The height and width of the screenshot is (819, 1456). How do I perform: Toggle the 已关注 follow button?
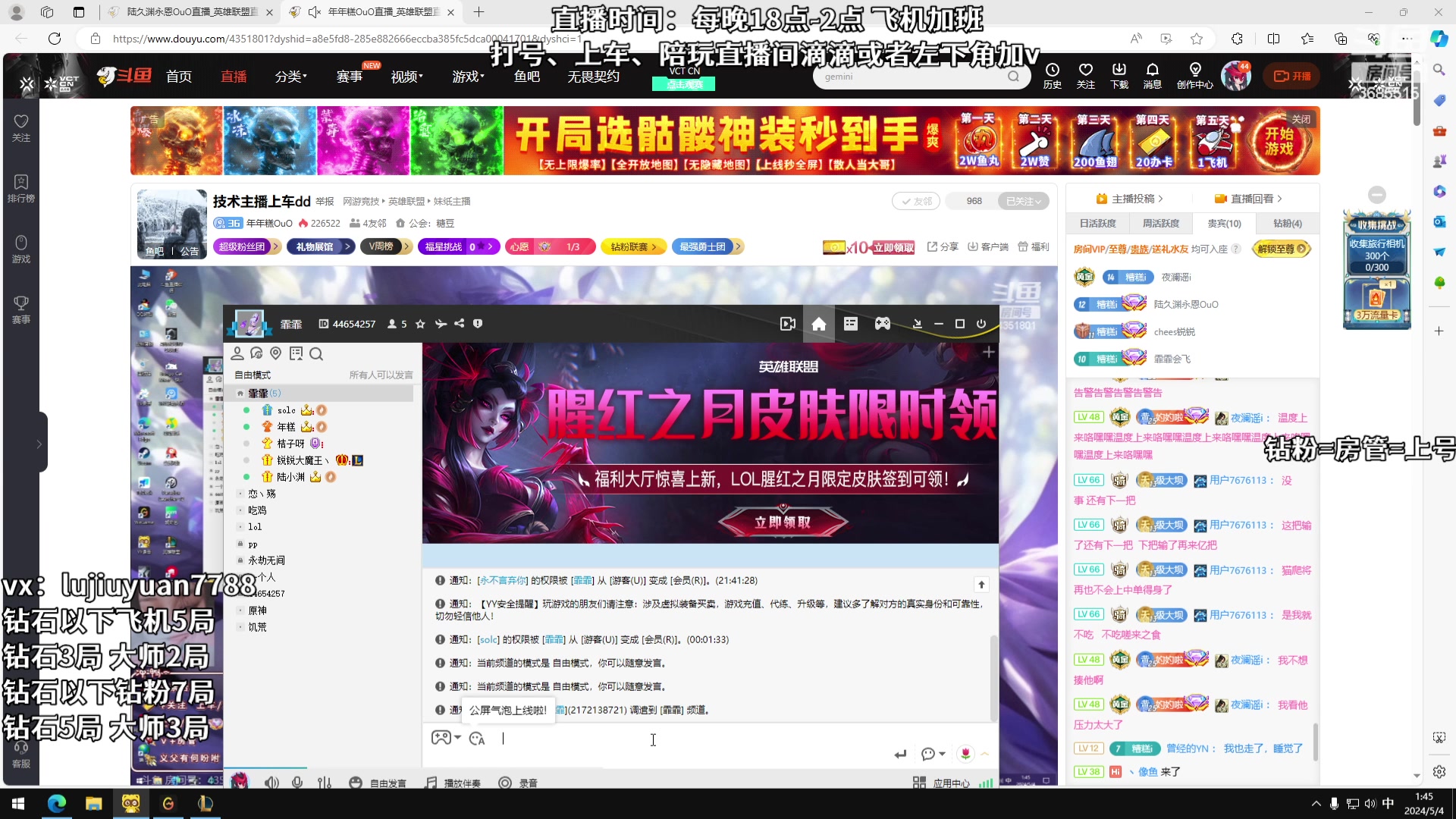[x=1023, y=201]
